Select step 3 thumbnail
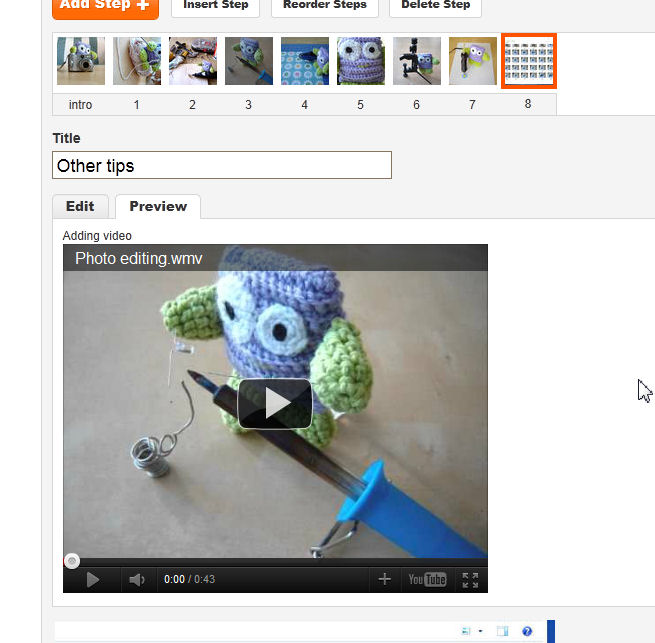Screen dimensions: 655x643 [x=249, y=61]
